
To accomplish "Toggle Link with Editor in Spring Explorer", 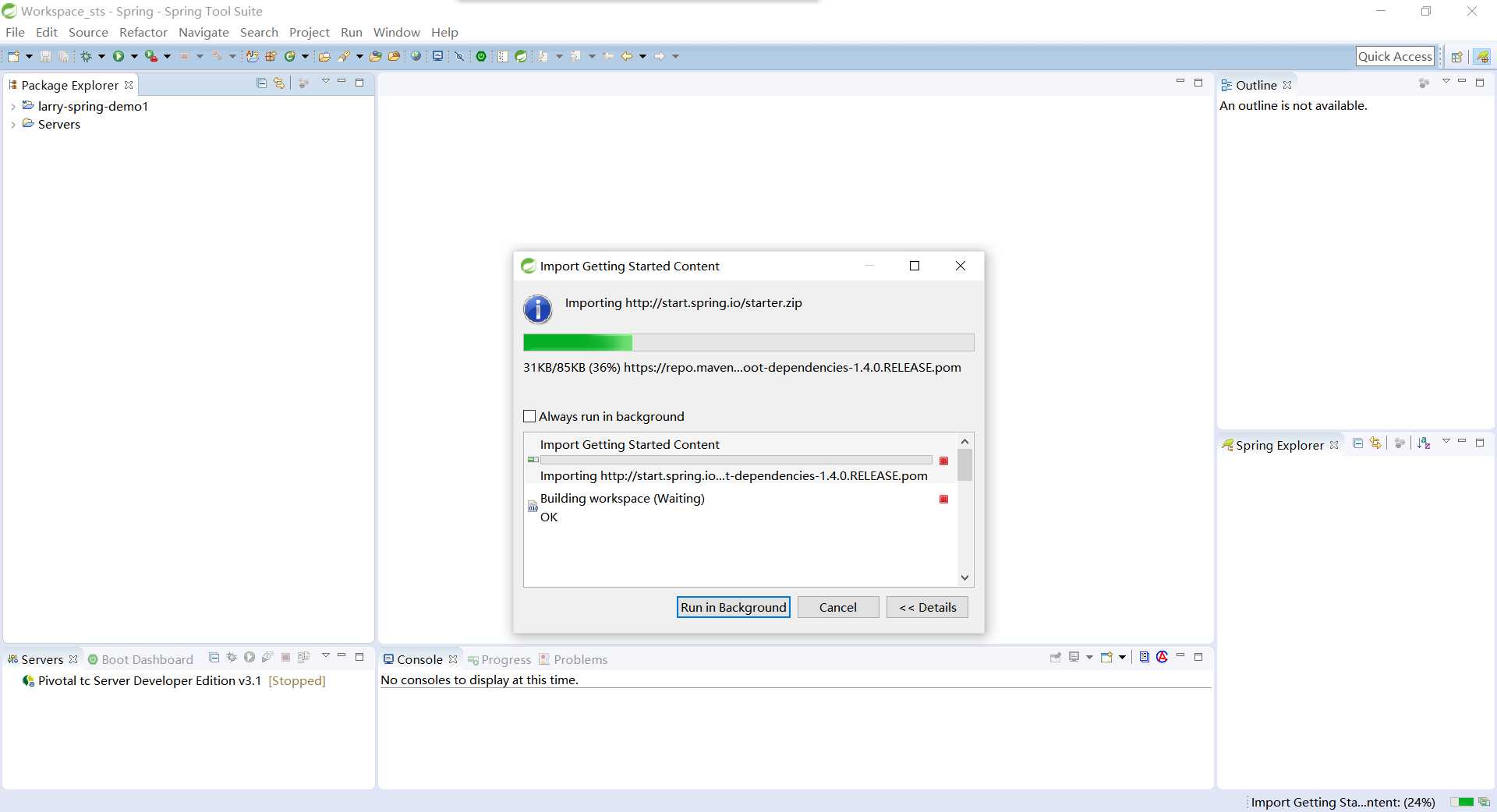I will click(x=1375, y=443).
